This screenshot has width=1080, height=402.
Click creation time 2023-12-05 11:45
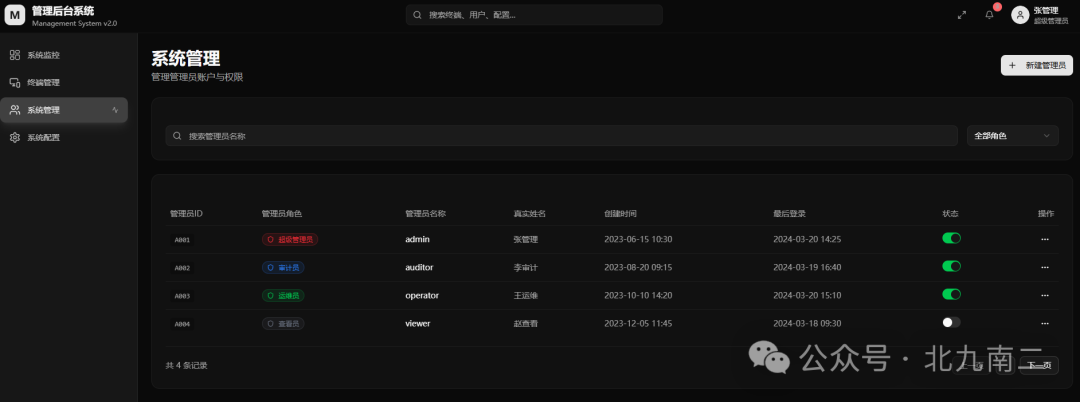tap(638, 323)
